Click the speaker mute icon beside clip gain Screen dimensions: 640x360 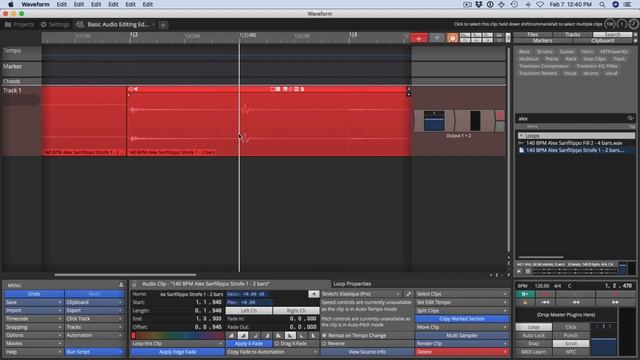313,294
